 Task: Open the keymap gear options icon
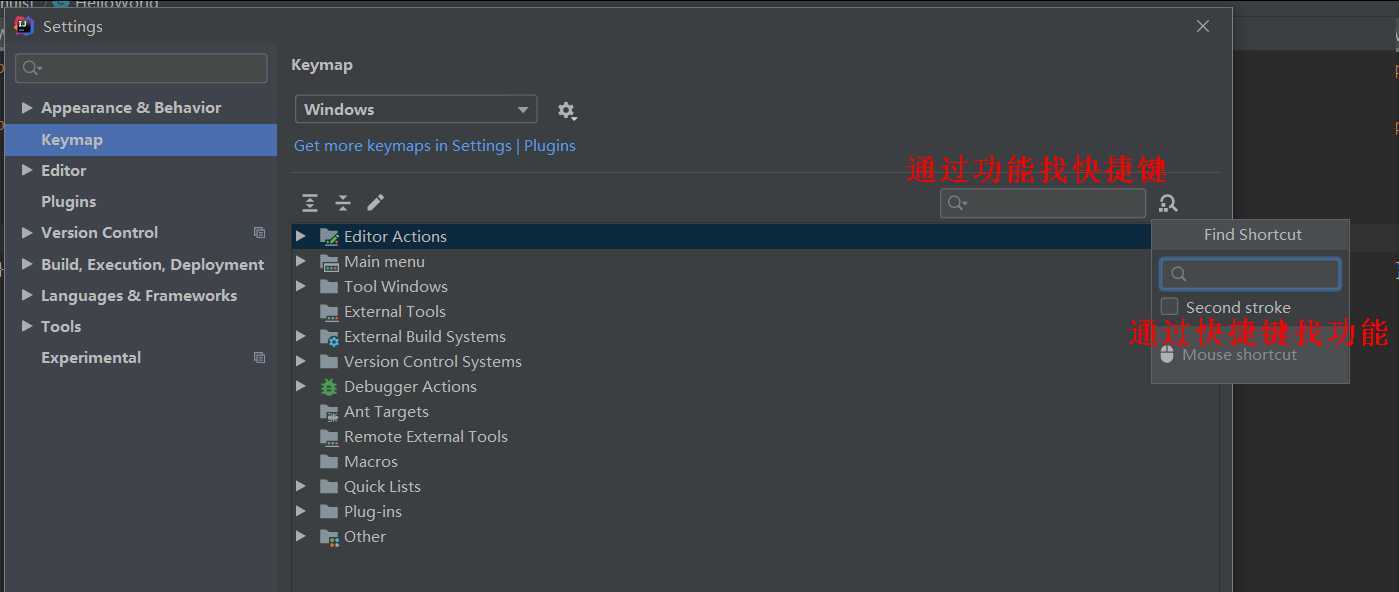[567, 110]
